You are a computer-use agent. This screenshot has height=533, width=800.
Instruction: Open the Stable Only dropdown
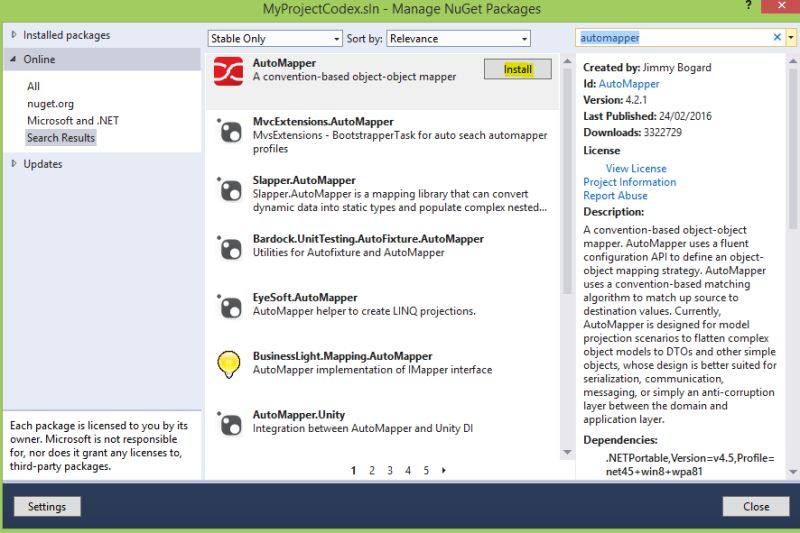275,39
